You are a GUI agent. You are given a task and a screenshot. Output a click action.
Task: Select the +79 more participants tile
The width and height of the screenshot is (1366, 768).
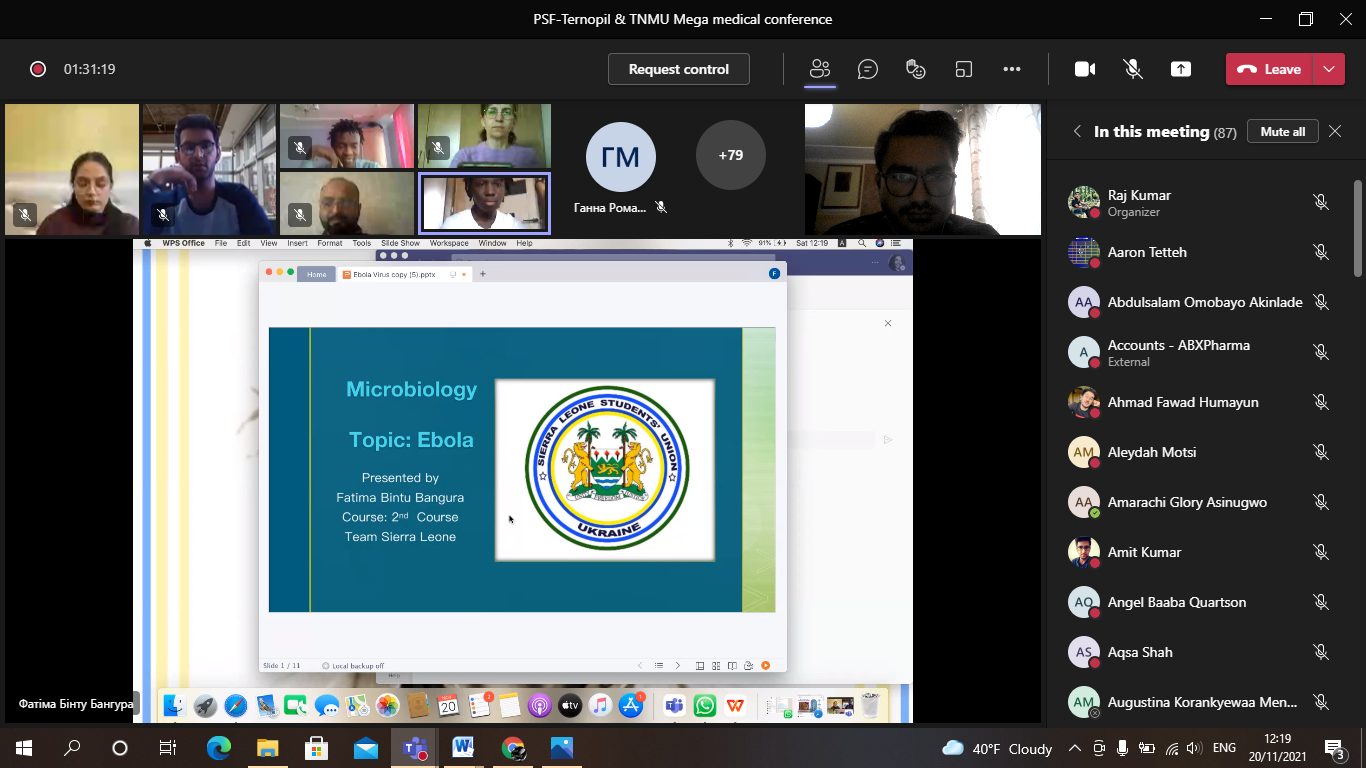(x=730, y=155)
